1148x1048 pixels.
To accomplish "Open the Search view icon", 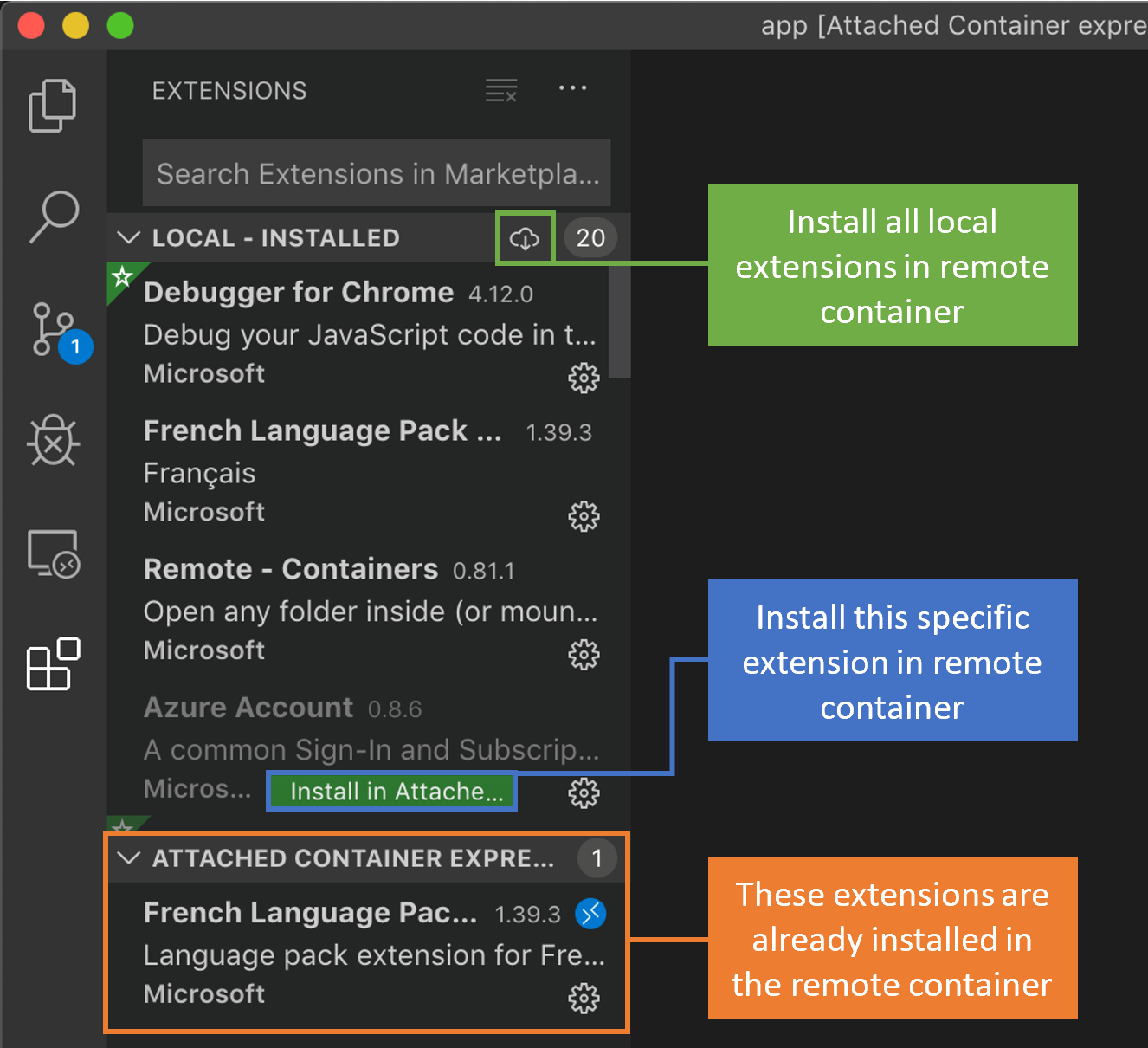I will click(x=53, y=217).
